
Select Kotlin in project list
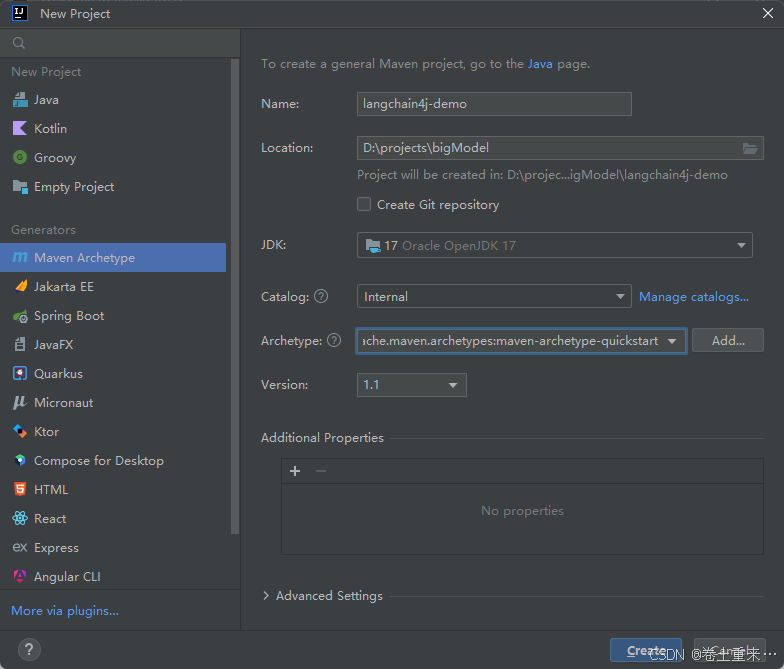click(x=113, y=128)
